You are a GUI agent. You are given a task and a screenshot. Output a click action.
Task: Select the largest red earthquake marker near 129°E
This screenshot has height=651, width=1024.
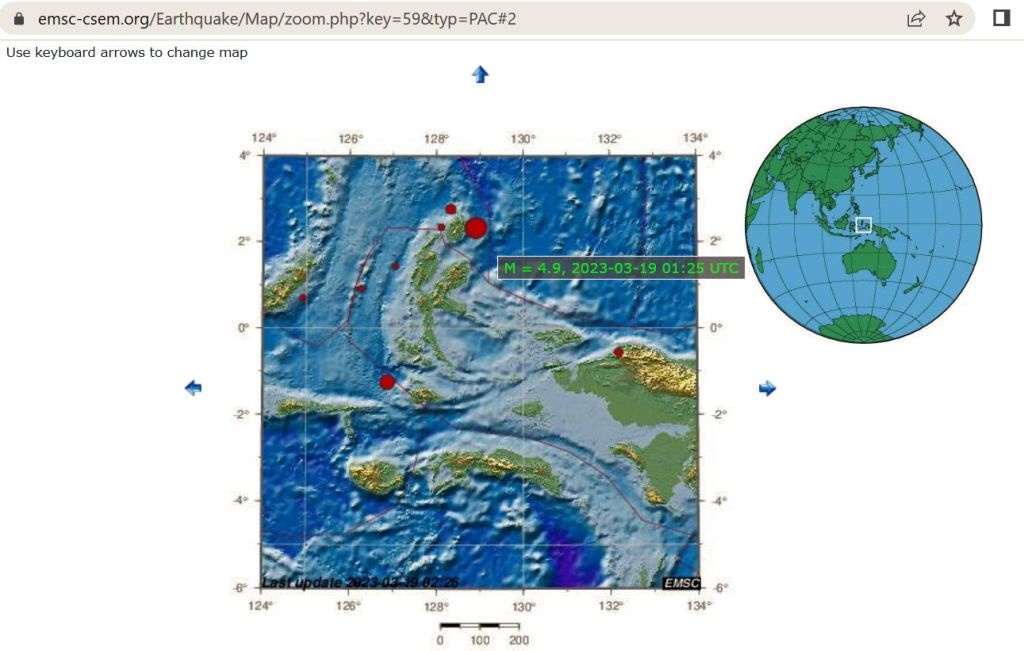(x=476, y=228)
